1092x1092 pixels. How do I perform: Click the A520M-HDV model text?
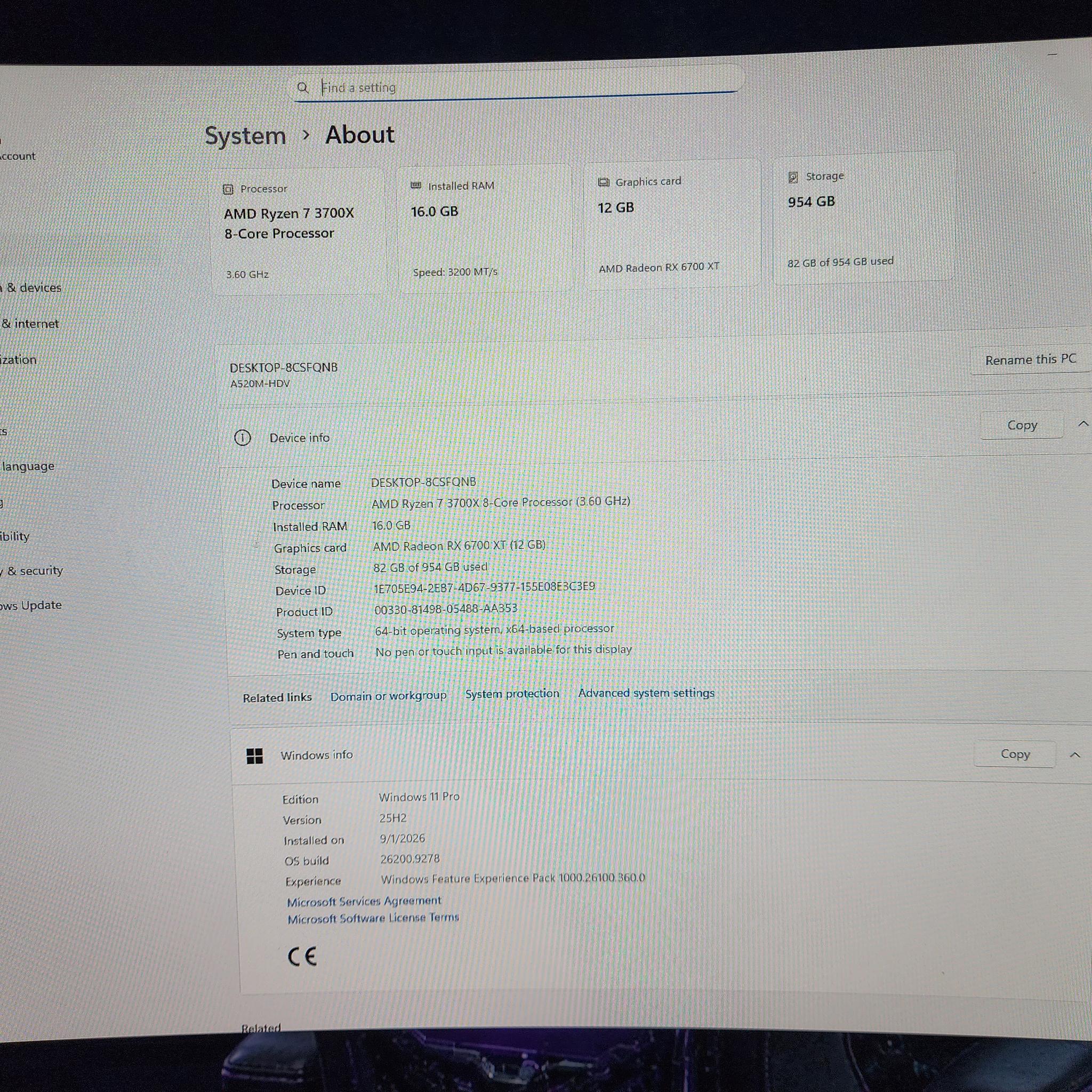pyautogui.click(x=260, y=384)
